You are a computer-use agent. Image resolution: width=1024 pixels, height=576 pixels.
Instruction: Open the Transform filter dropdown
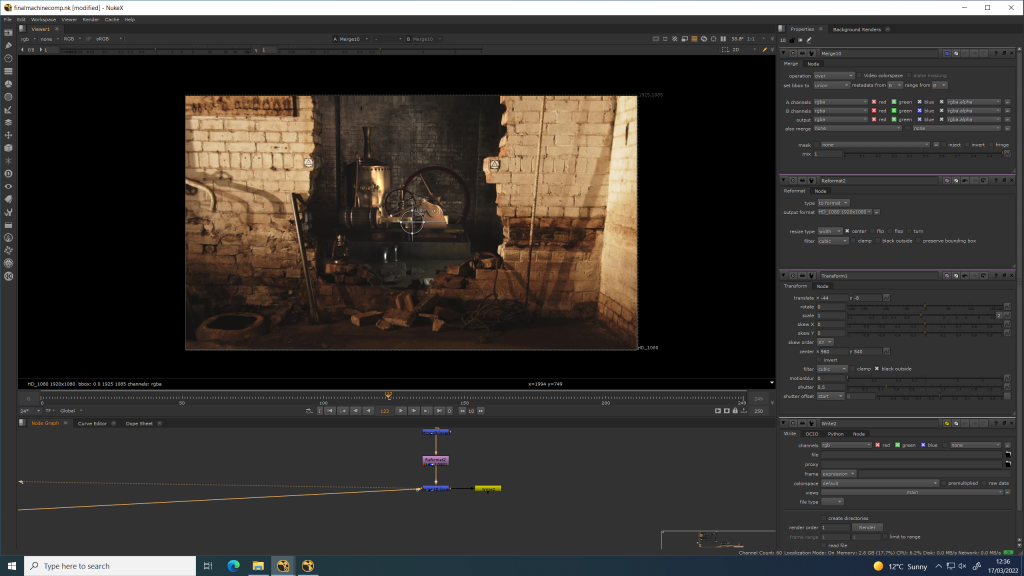[x=832, y=369]
